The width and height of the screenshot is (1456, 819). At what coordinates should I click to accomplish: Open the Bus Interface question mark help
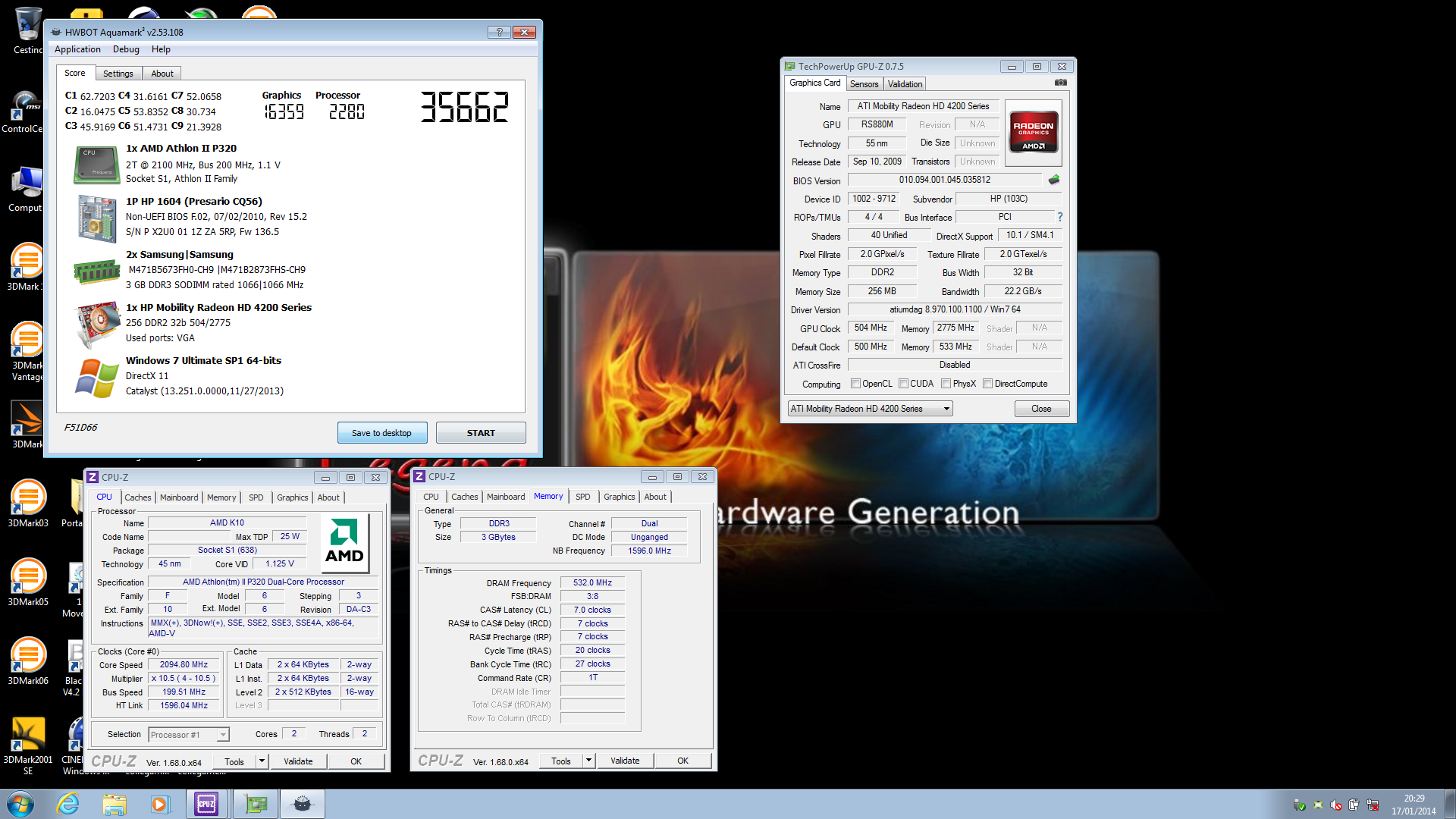pyautogui.click(x=1059, y=217)
